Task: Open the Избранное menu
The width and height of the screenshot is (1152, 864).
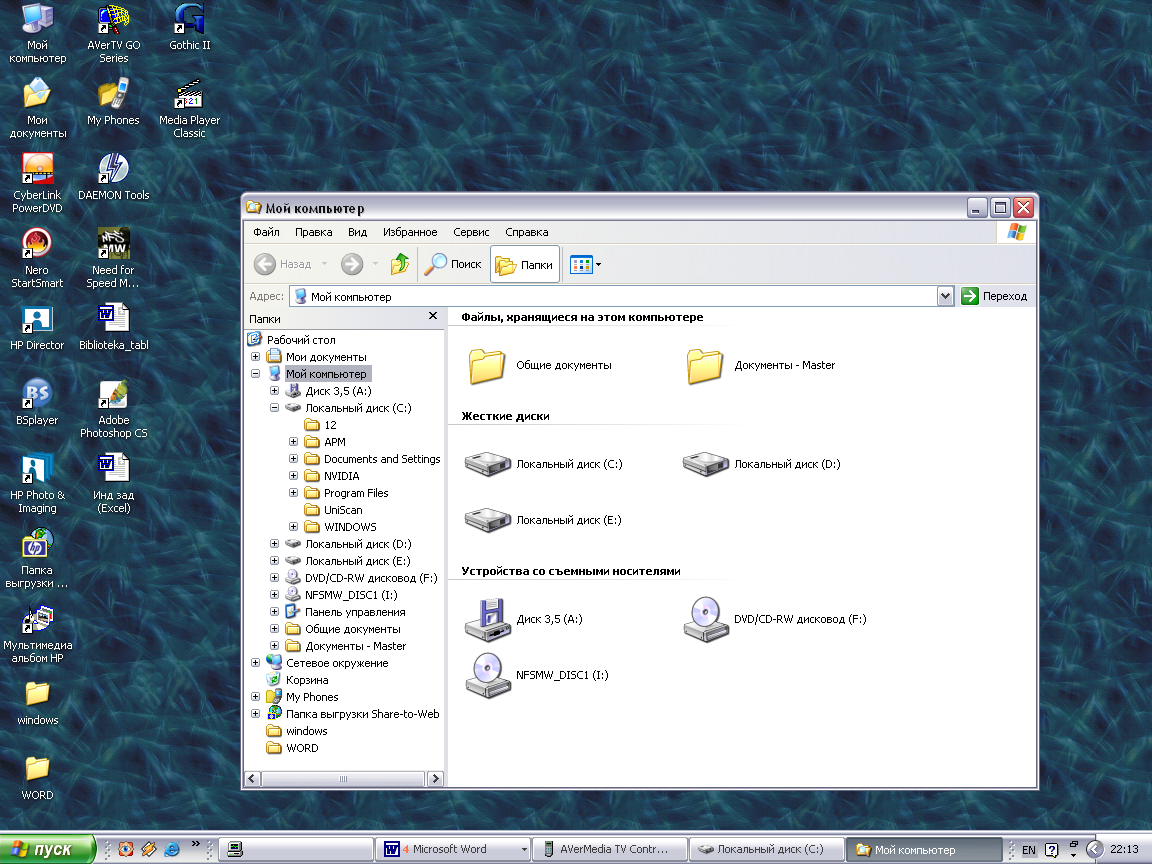Action: [410, 232]
